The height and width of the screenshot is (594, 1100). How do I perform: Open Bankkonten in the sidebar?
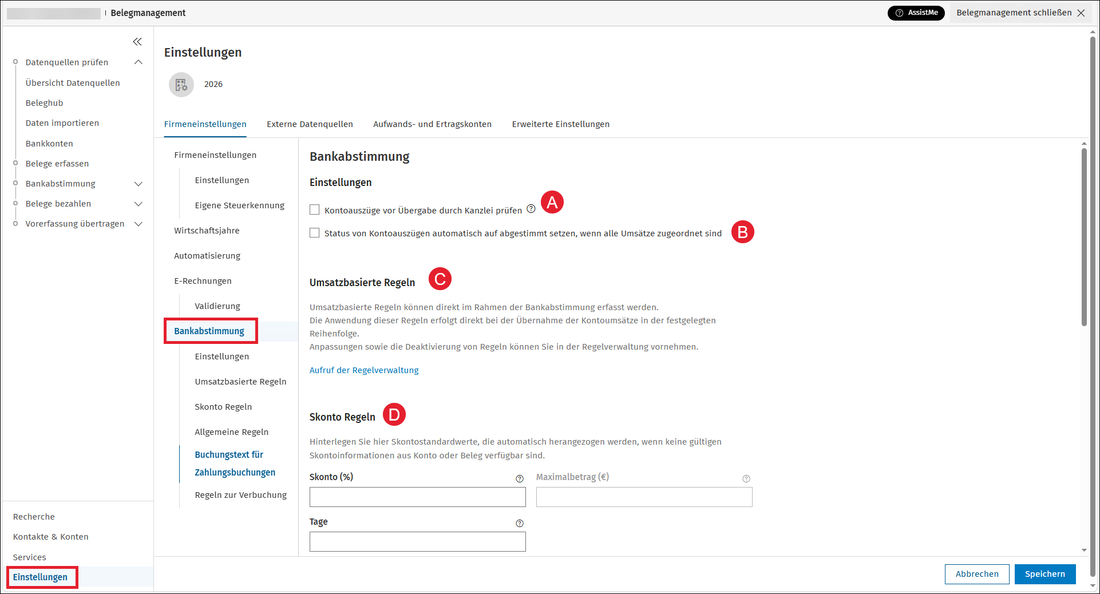(49, 144)
